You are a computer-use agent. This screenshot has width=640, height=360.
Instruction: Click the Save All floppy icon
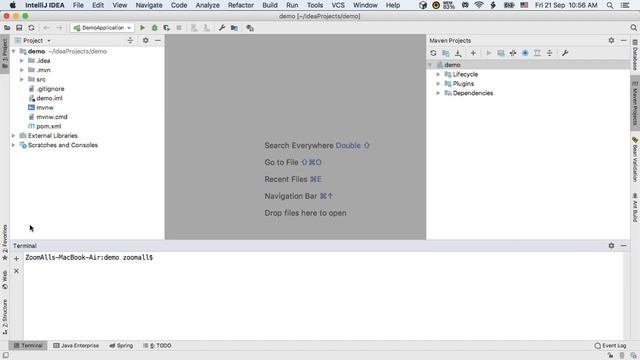[19, 28]
